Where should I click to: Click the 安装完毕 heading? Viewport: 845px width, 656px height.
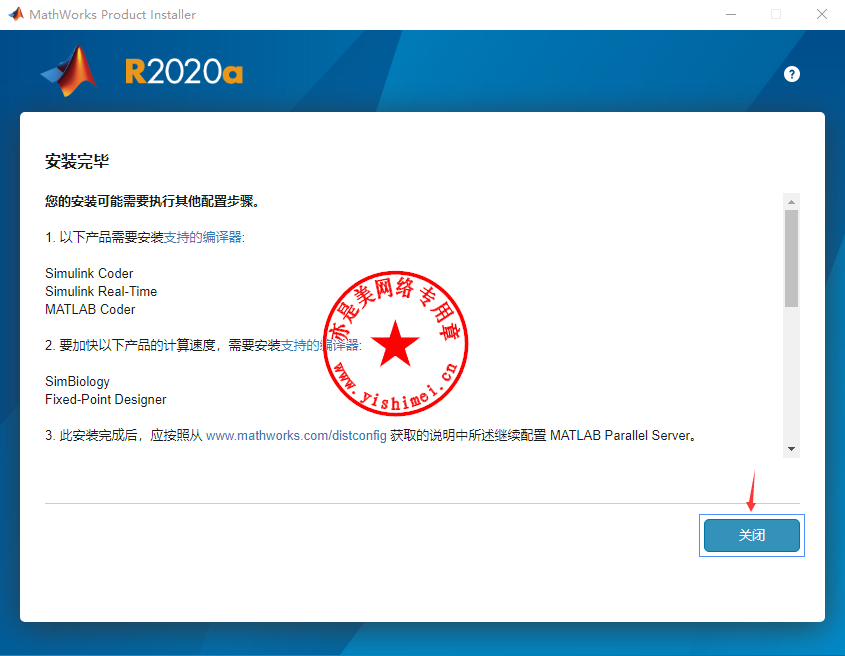(x=77, y=161)
